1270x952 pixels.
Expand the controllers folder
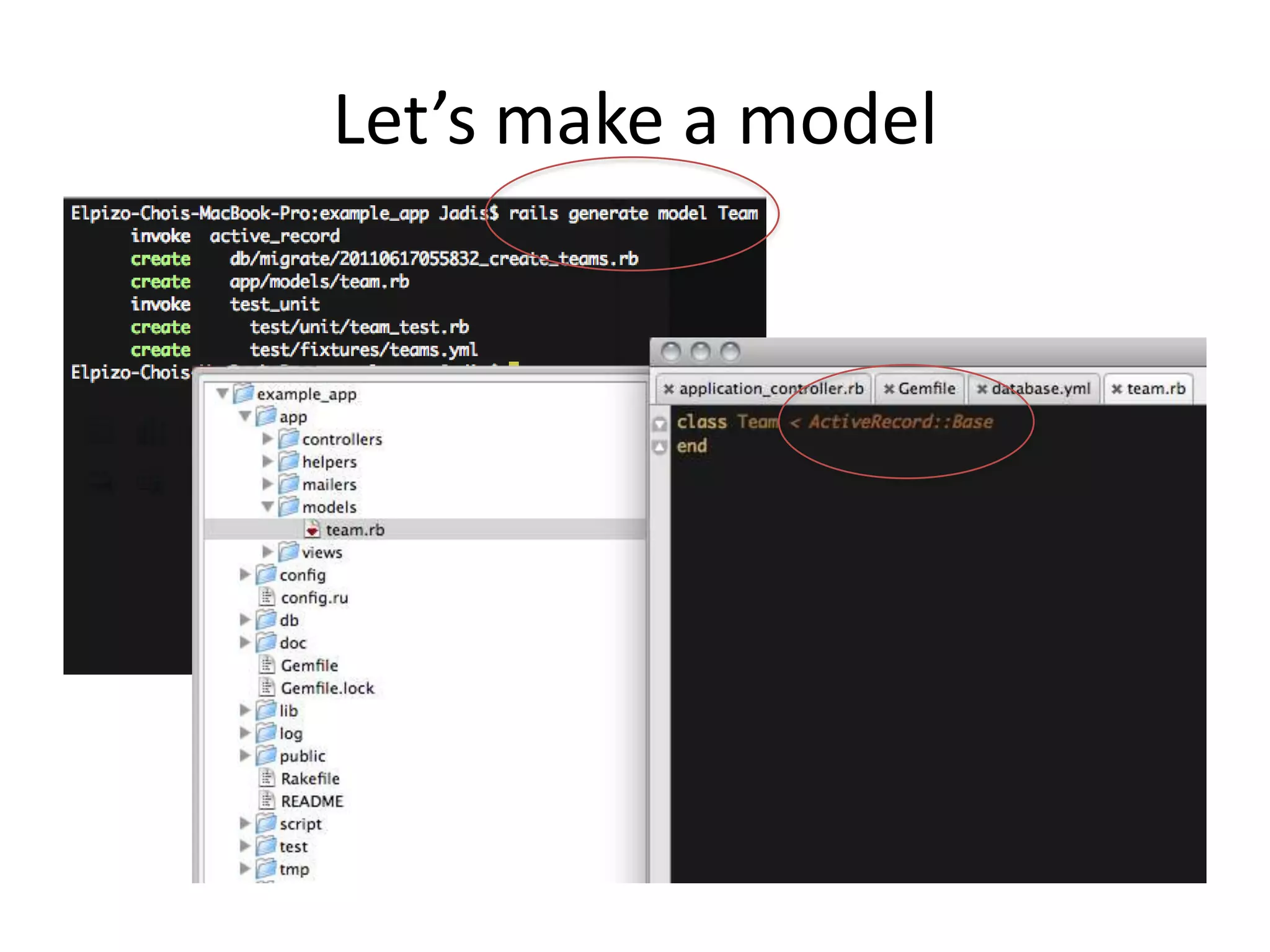(x=268, y=438)
